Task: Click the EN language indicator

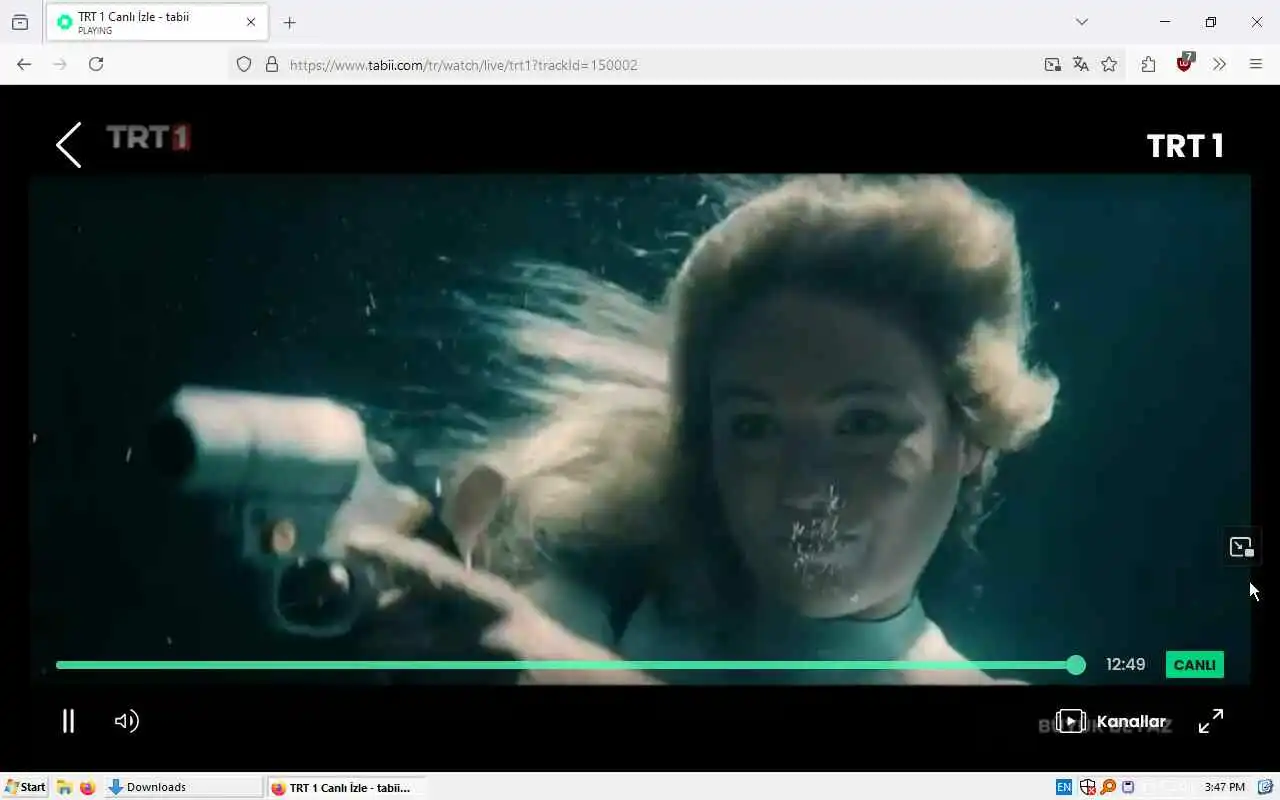Action: [x=1064, y=787]
